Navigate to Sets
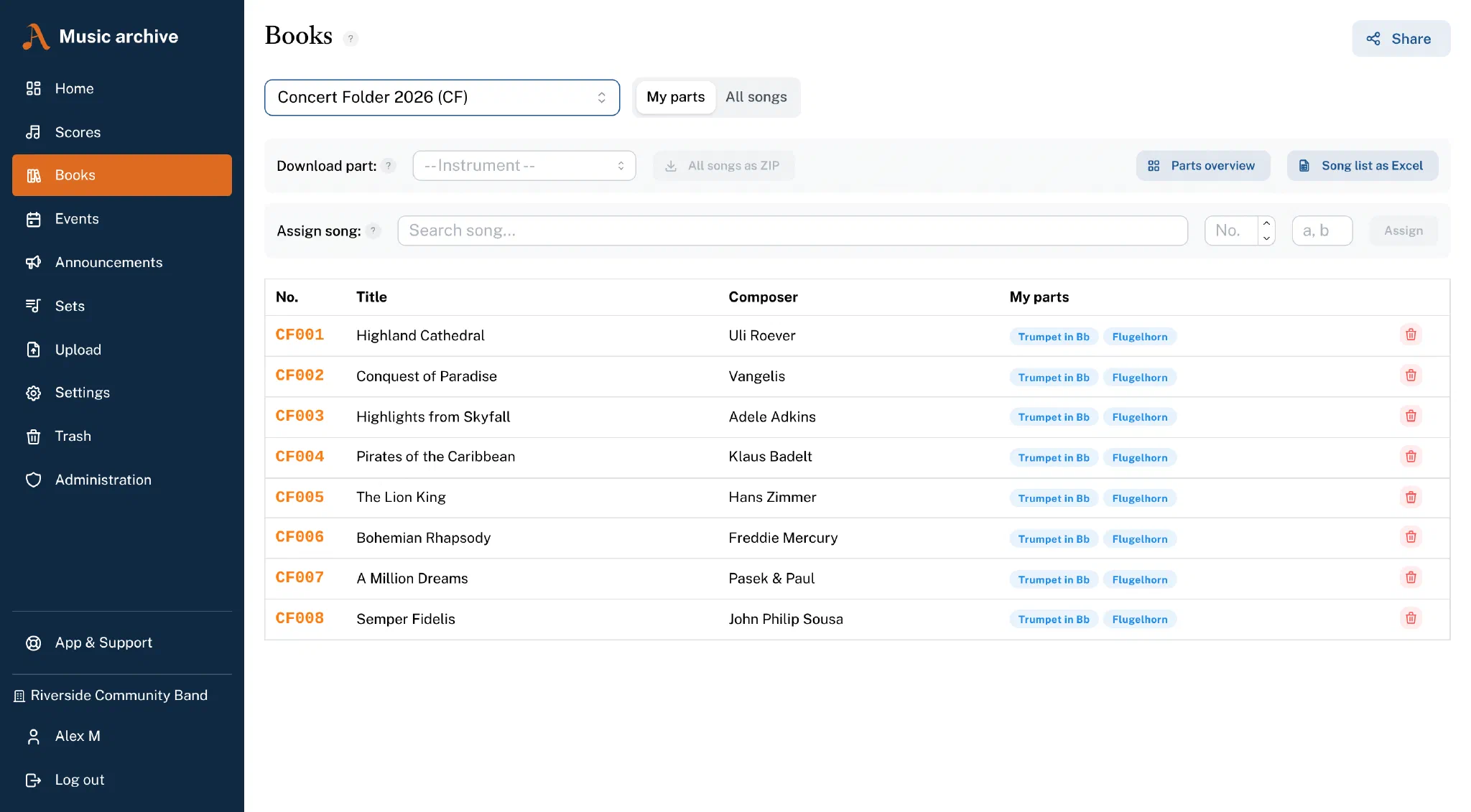 point(121,306)
